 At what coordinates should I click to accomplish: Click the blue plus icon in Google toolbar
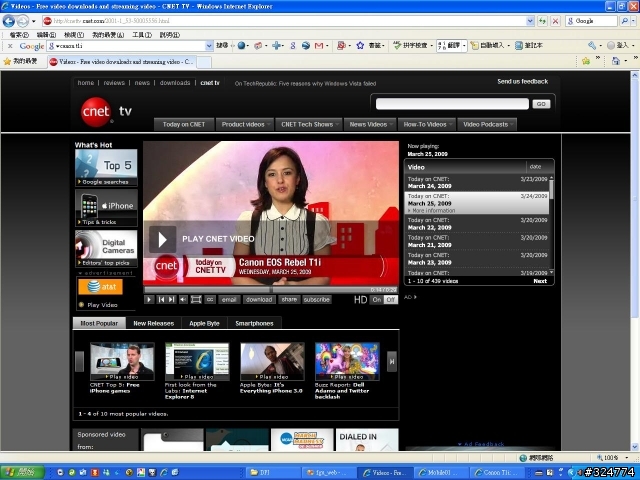[x=276, y=46]
